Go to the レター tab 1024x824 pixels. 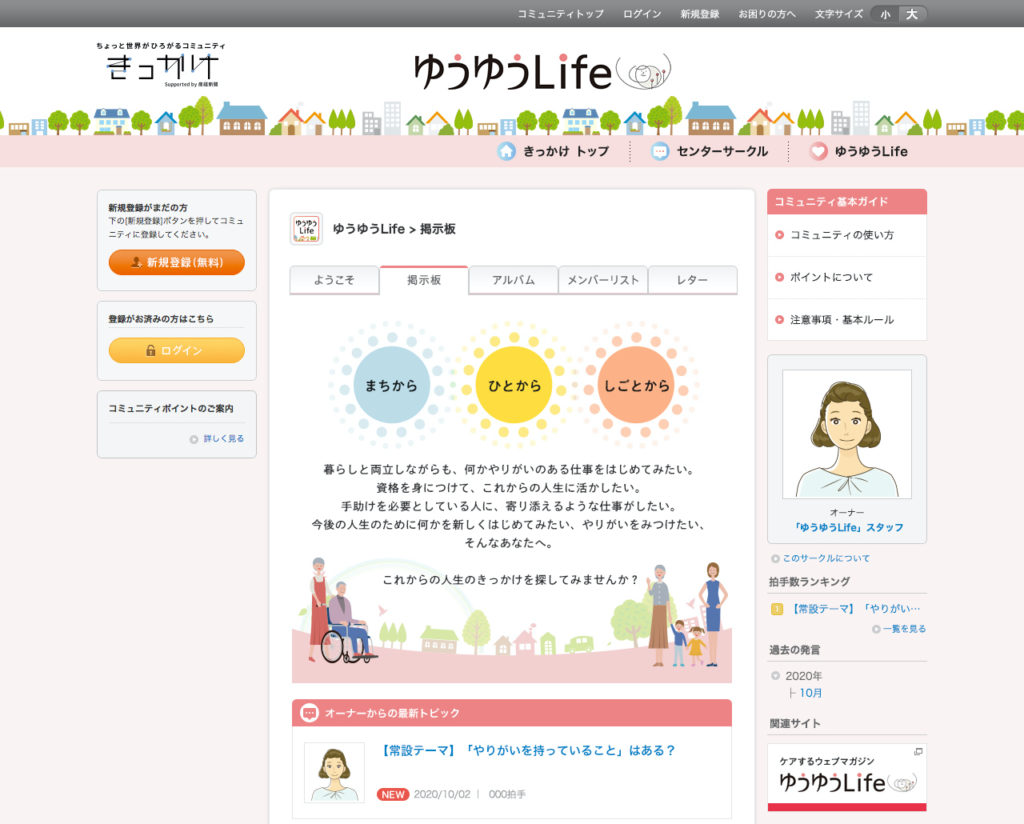tap(692, 279)
